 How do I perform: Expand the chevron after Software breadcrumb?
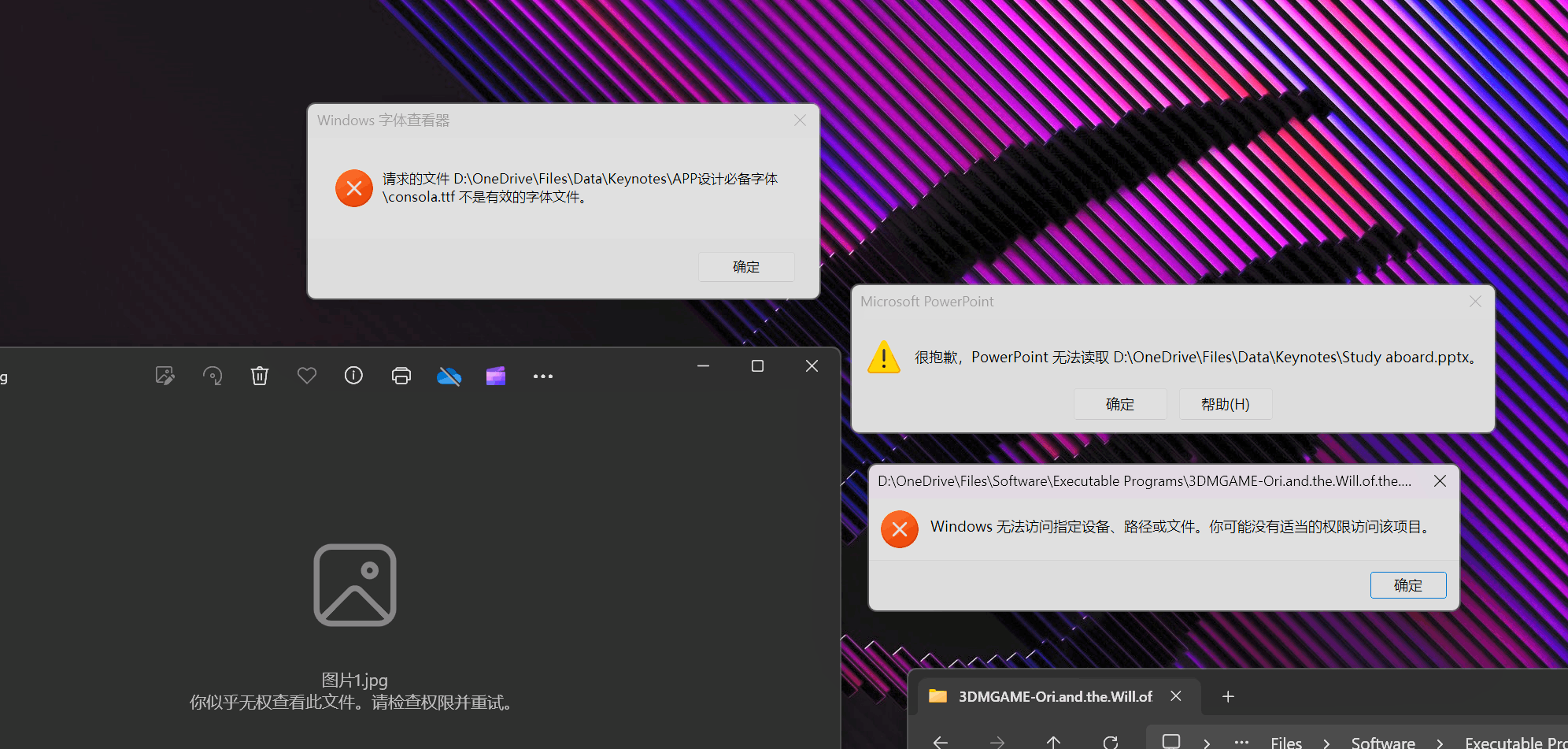(x=1440, y=743)
